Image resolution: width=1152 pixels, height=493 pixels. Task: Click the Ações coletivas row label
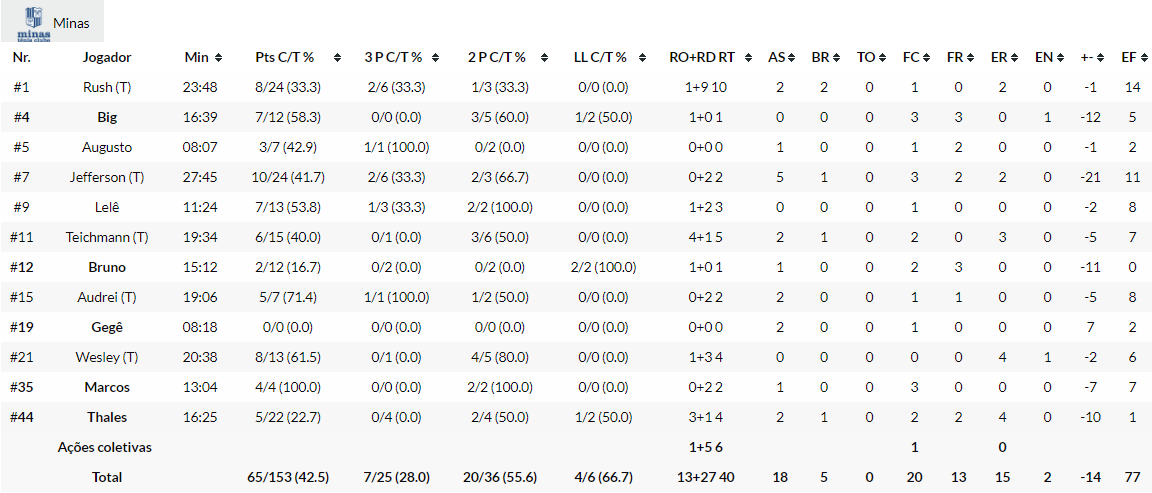click(x=105, y=447)
